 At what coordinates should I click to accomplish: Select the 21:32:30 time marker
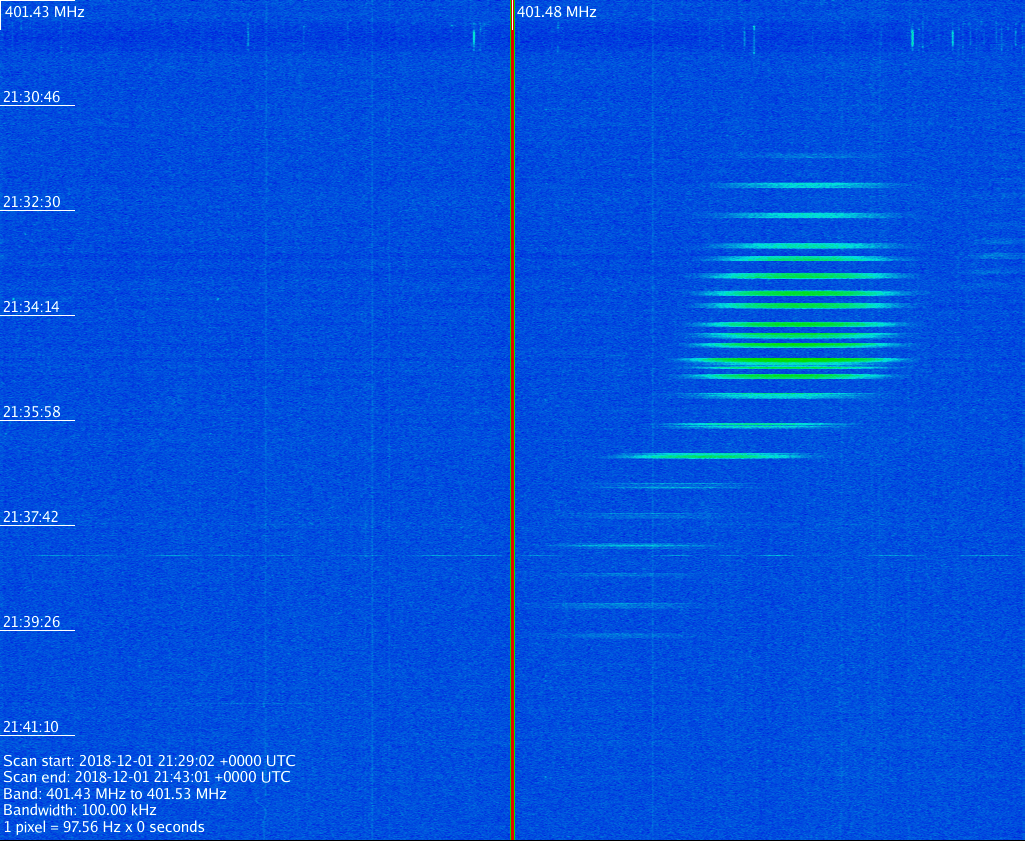point(32,202)
